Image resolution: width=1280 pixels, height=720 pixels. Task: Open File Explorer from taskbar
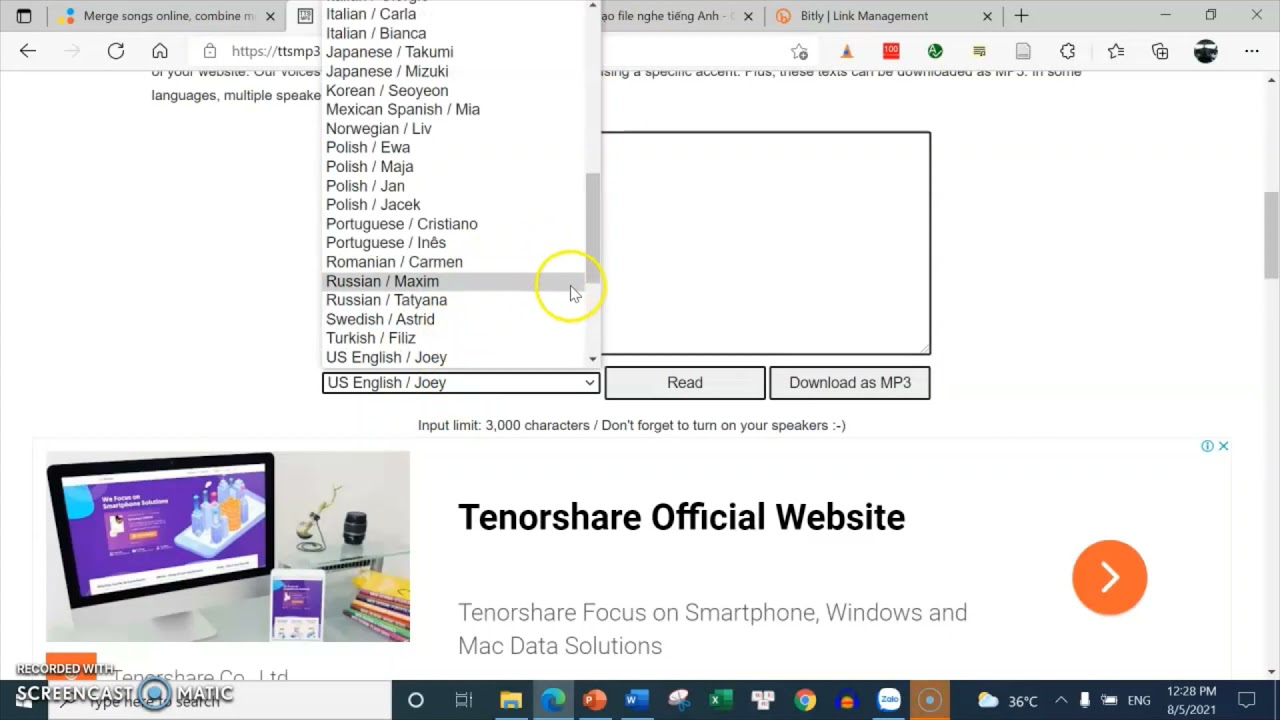point(511,700)
